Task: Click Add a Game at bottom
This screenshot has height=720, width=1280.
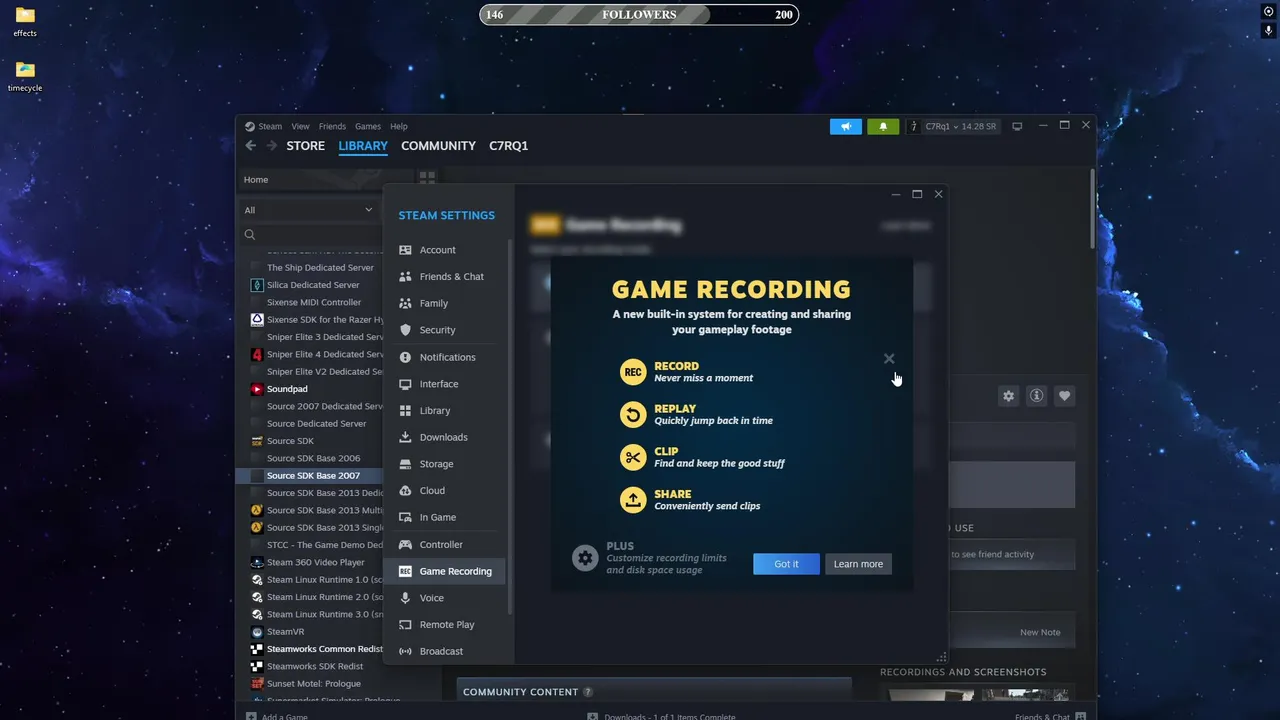Action: [x=277, y=716]
